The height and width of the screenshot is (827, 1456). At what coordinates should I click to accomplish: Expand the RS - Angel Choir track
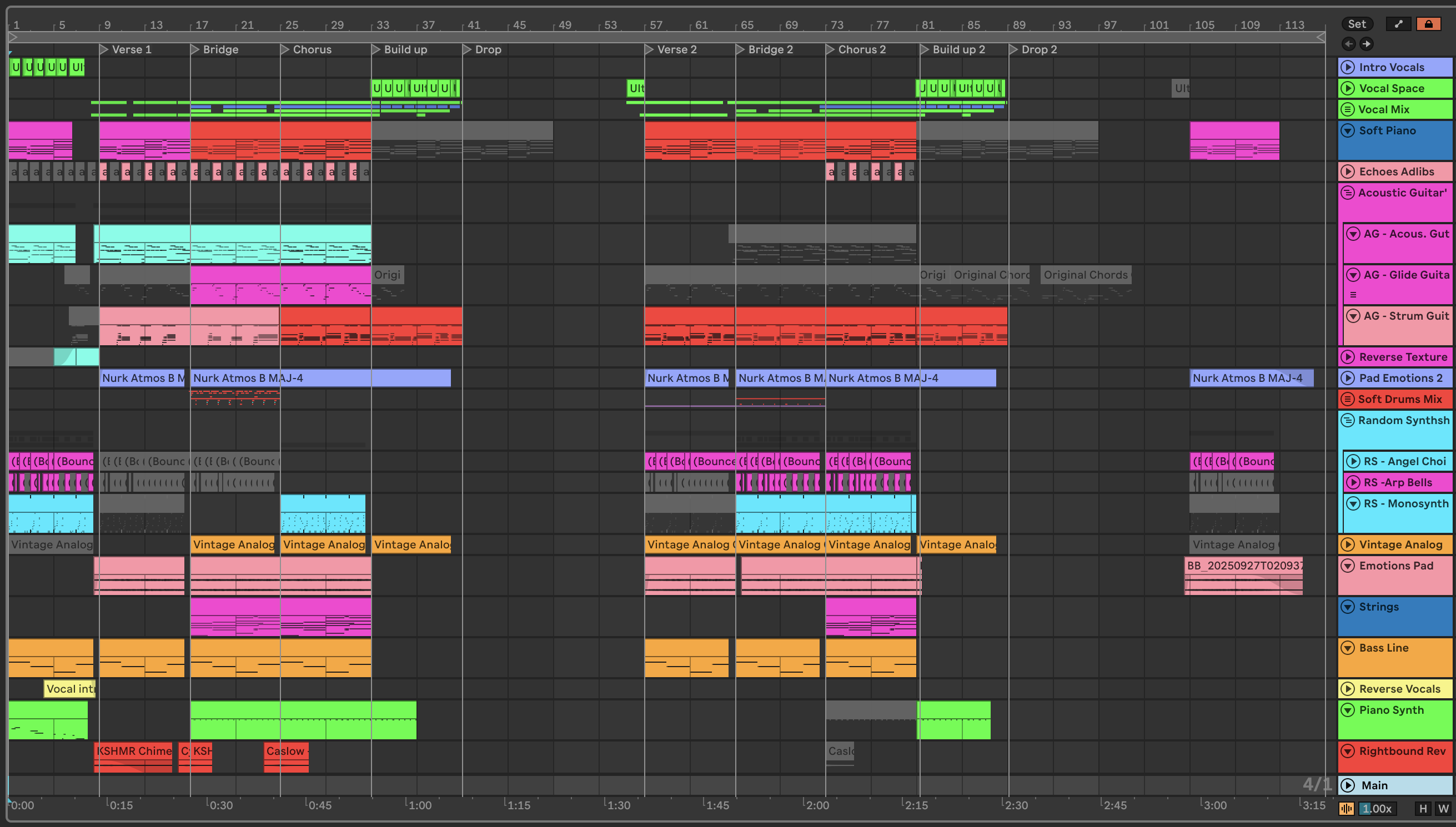point(1353,461)
